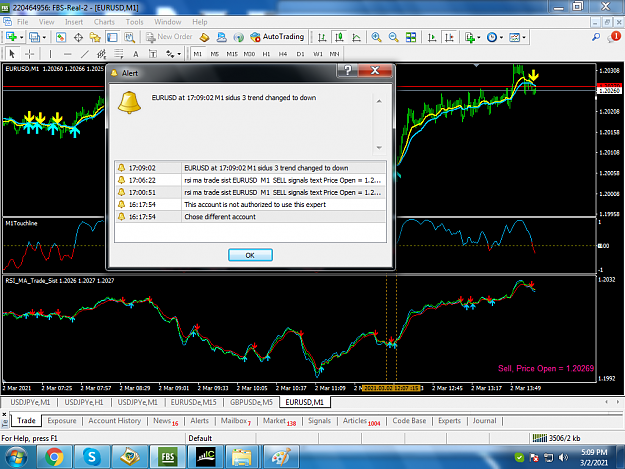Click the New Order button
625x469 pixels.
click(x=169, y=37)
